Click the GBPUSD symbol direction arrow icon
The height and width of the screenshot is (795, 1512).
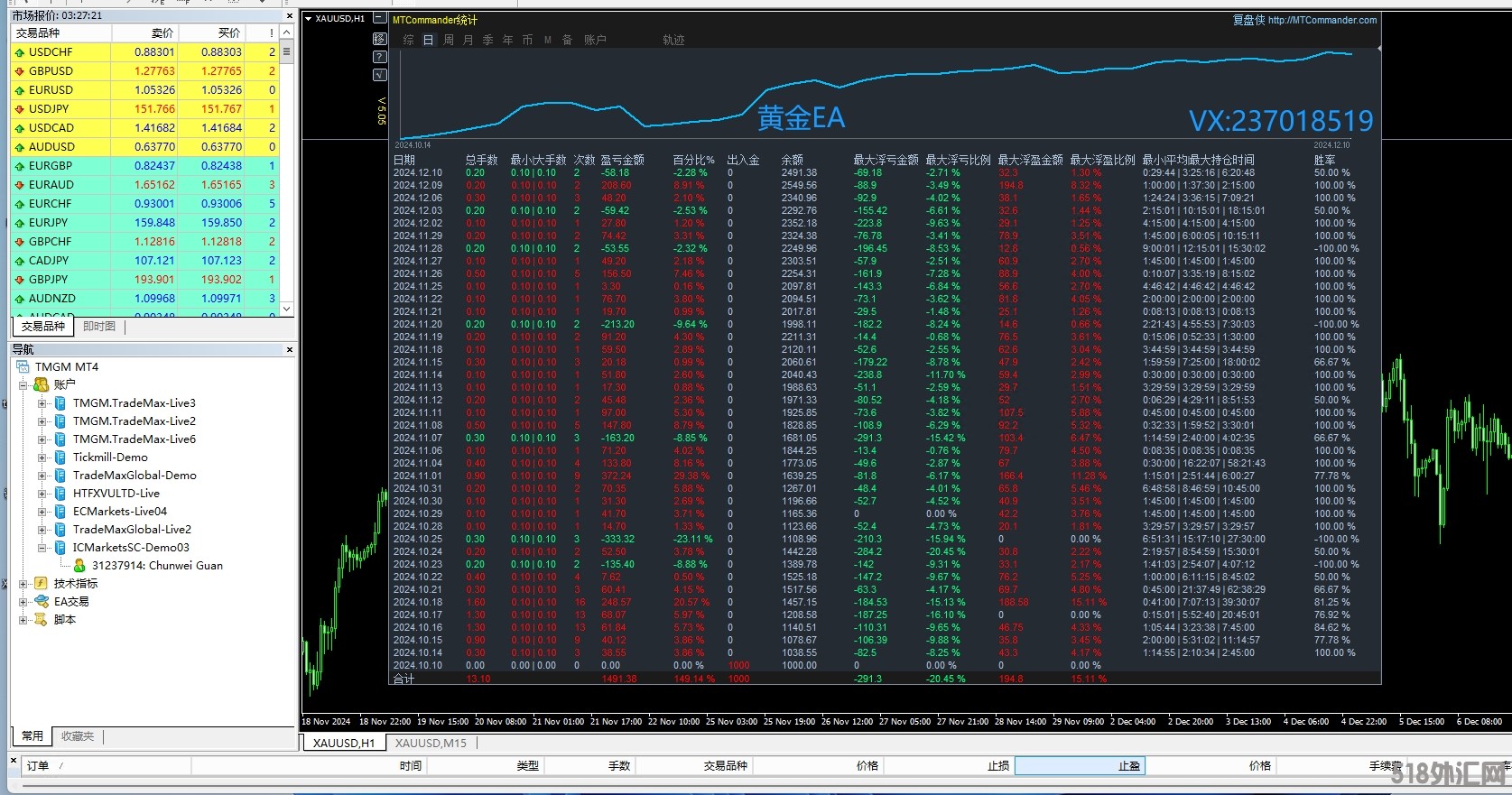pyautogui.click(x=19, y=71)
